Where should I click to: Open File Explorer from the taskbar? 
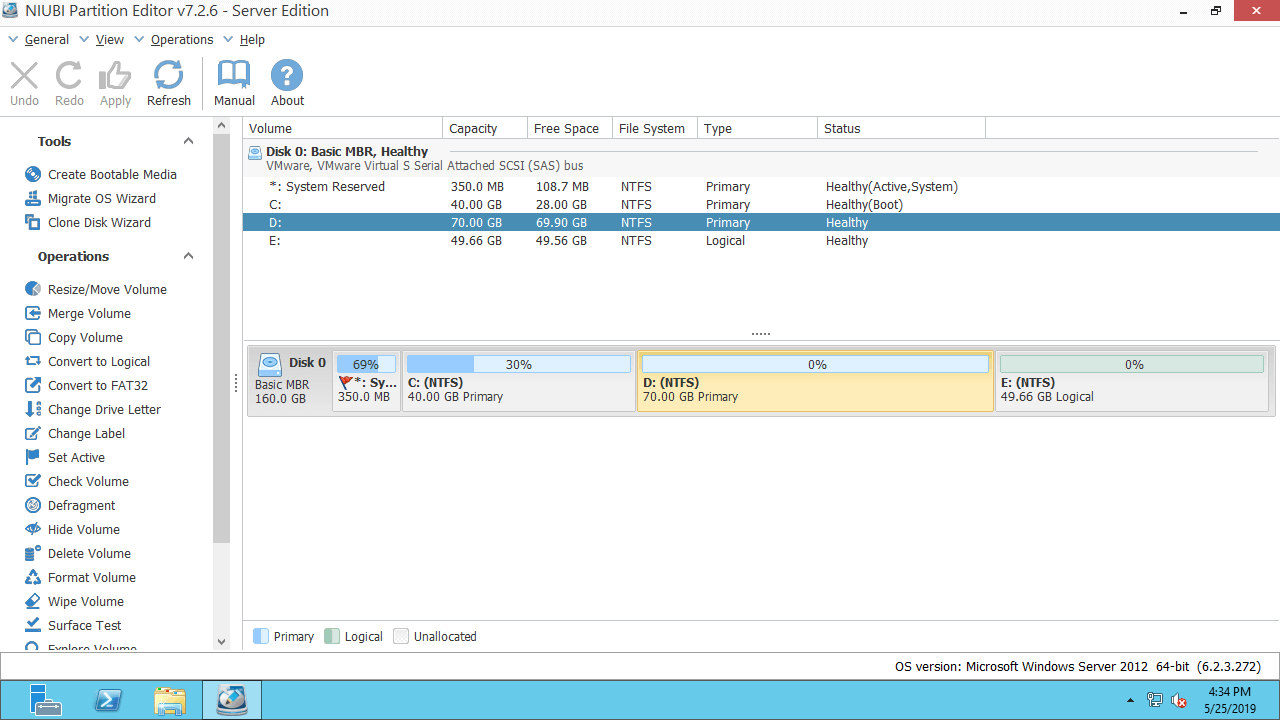(x=169, y=700)
